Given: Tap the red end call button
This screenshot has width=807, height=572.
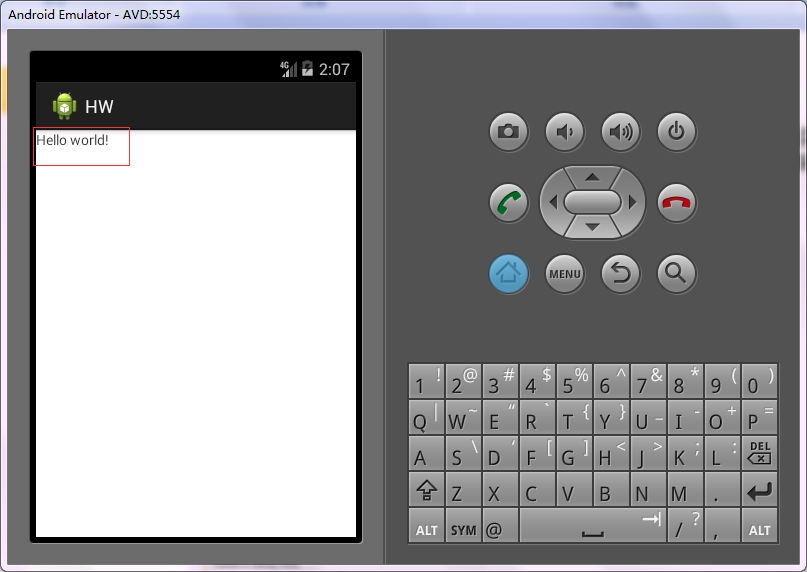Looking at the screenshot, I should [x=677, y=203].
